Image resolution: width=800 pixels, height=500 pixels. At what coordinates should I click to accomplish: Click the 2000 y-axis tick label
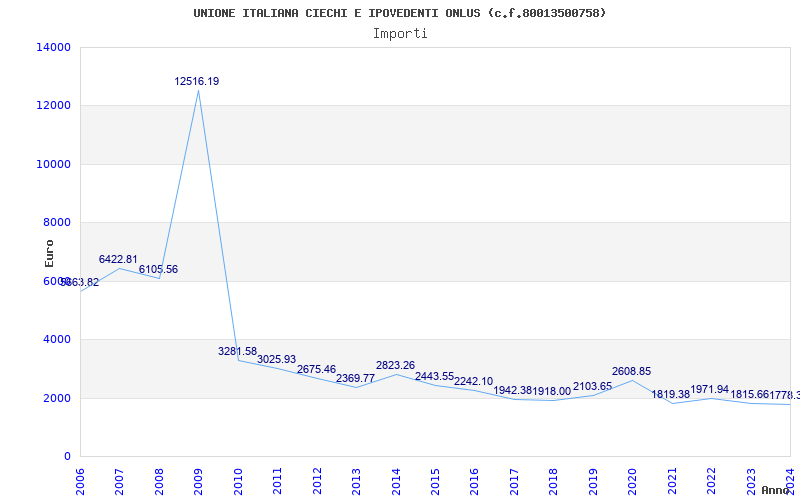pos(57,398)
